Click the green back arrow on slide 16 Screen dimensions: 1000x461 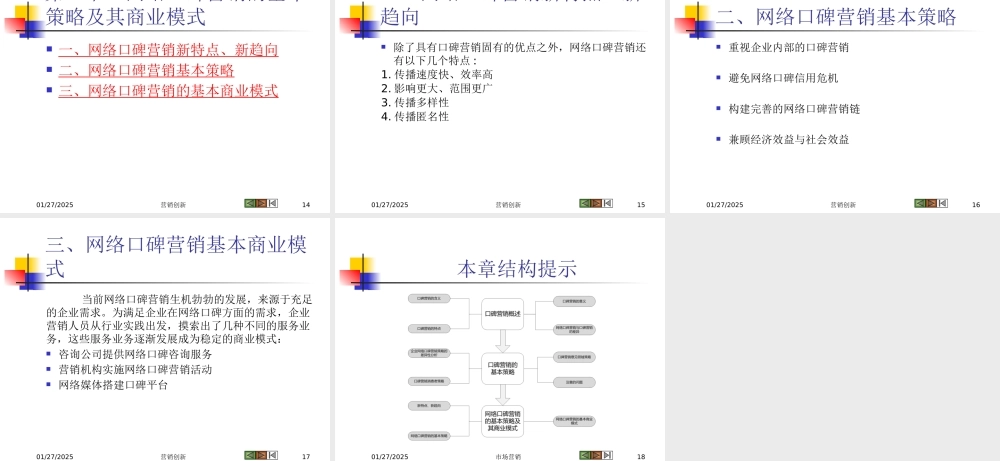pos(920,203)
